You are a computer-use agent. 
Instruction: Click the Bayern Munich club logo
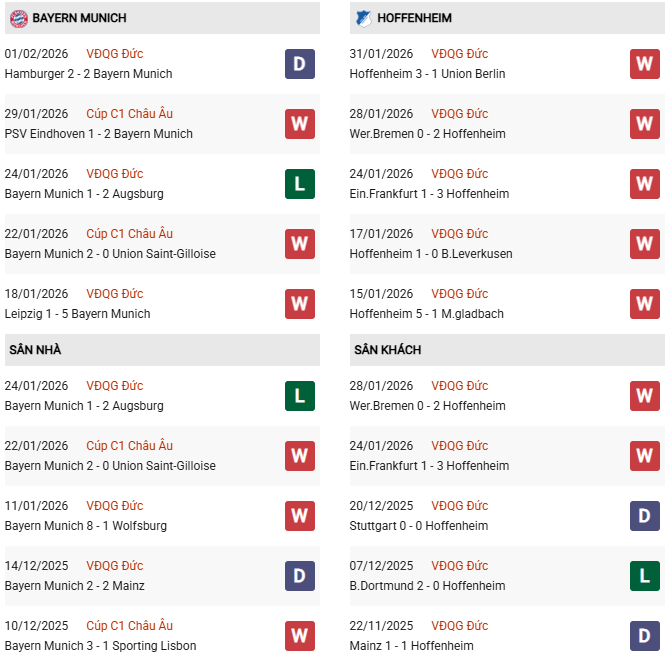coord(17,18)
